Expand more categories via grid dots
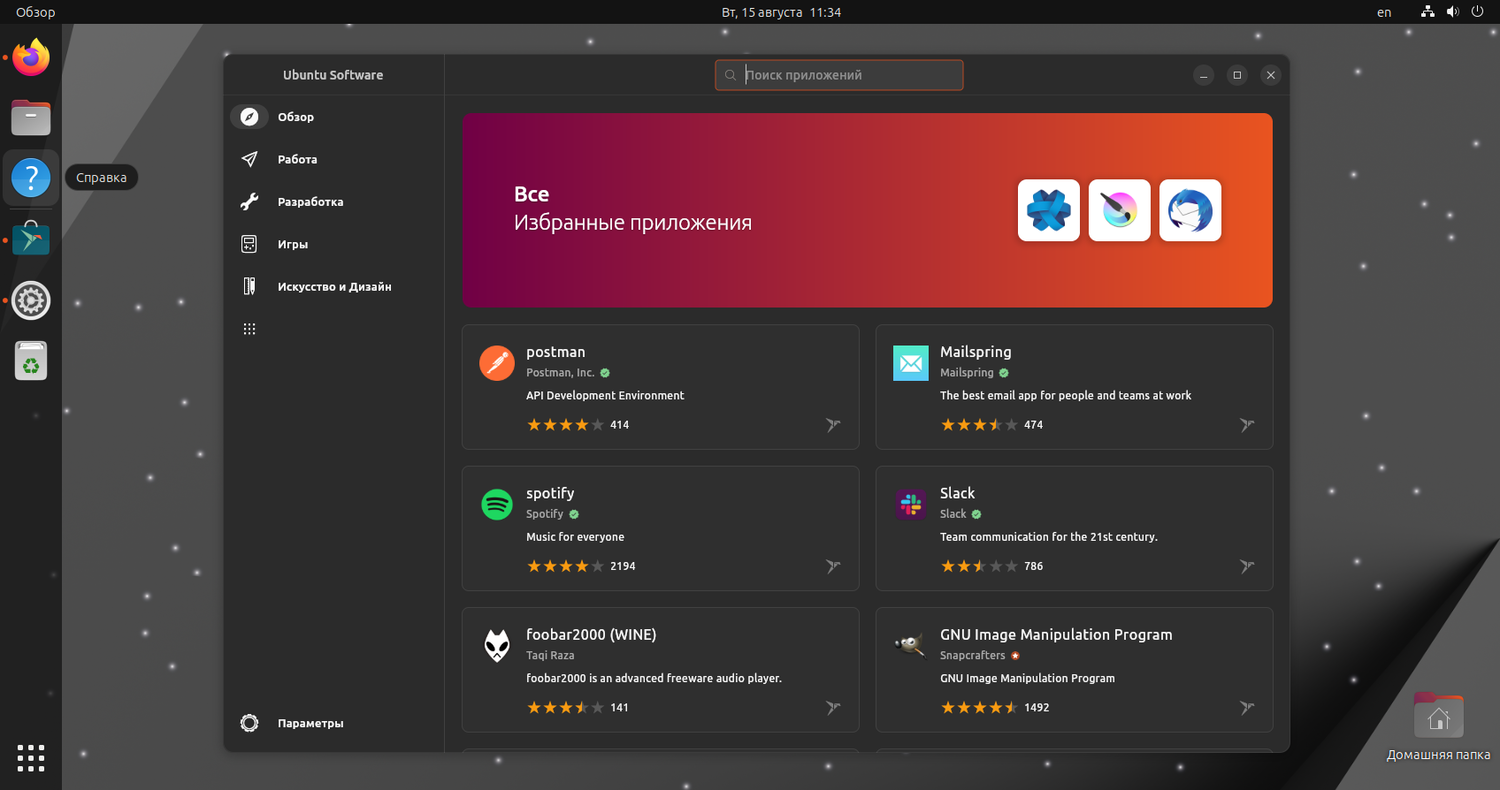Viewport: 1500px width, 790px height. pyautogui.click(x=249, y=329)
